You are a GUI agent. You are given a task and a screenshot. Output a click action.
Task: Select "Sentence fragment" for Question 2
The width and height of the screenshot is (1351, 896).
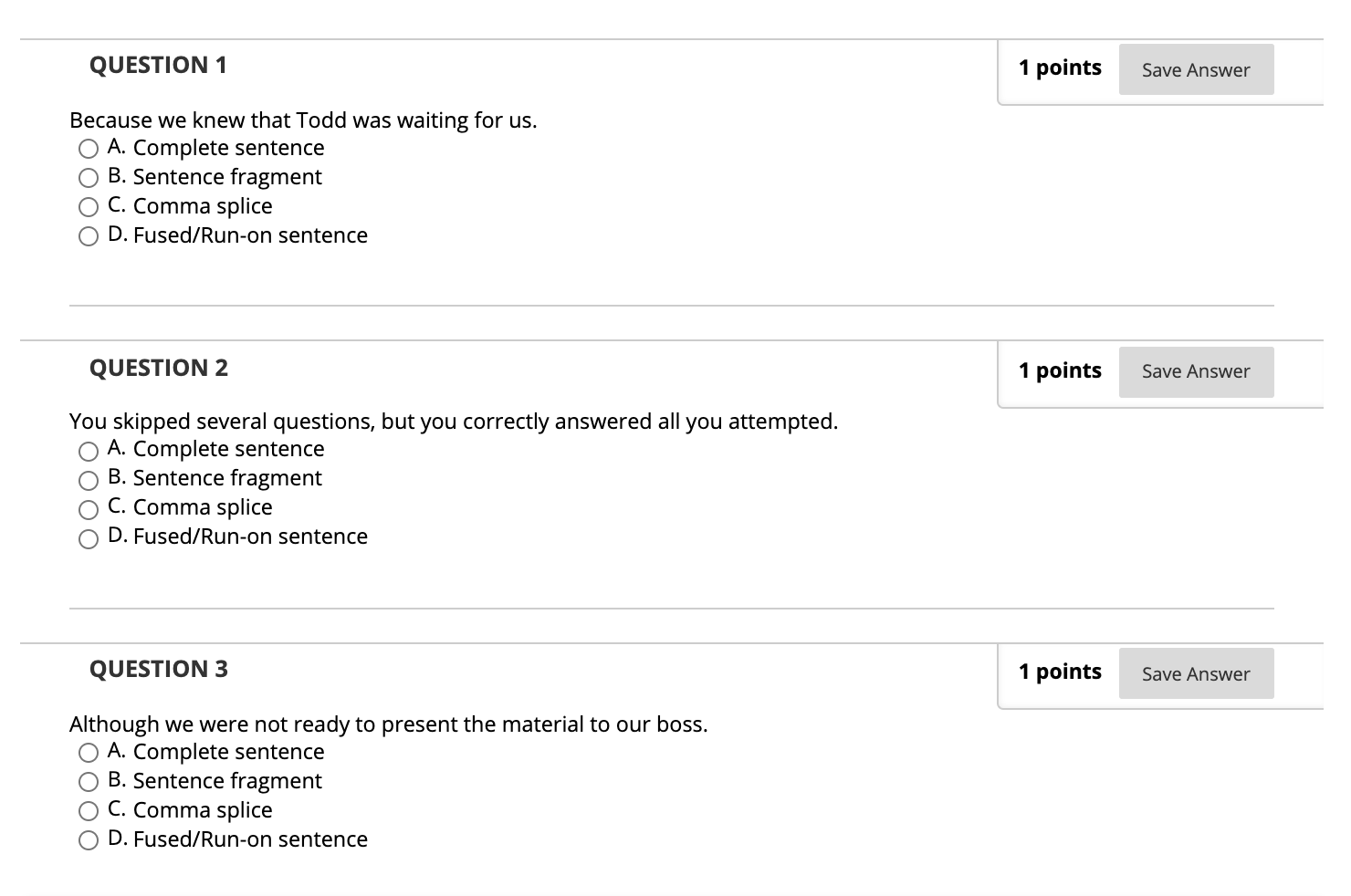89,480
